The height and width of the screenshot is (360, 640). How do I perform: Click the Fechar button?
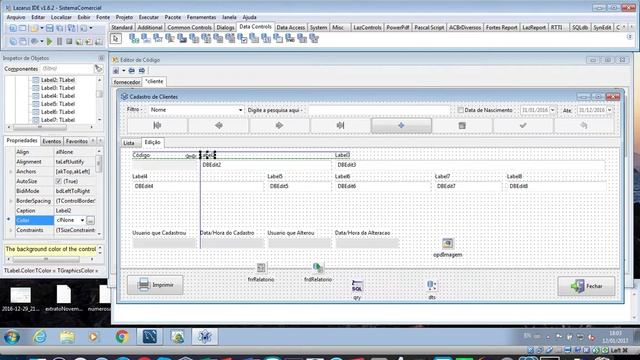[586, 286]
